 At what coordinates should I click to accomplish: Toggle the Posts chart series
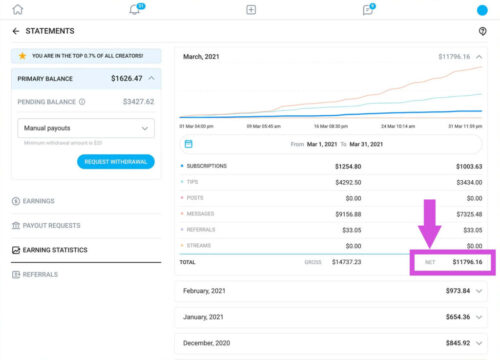pyautogui.click(x=192, y=198)
